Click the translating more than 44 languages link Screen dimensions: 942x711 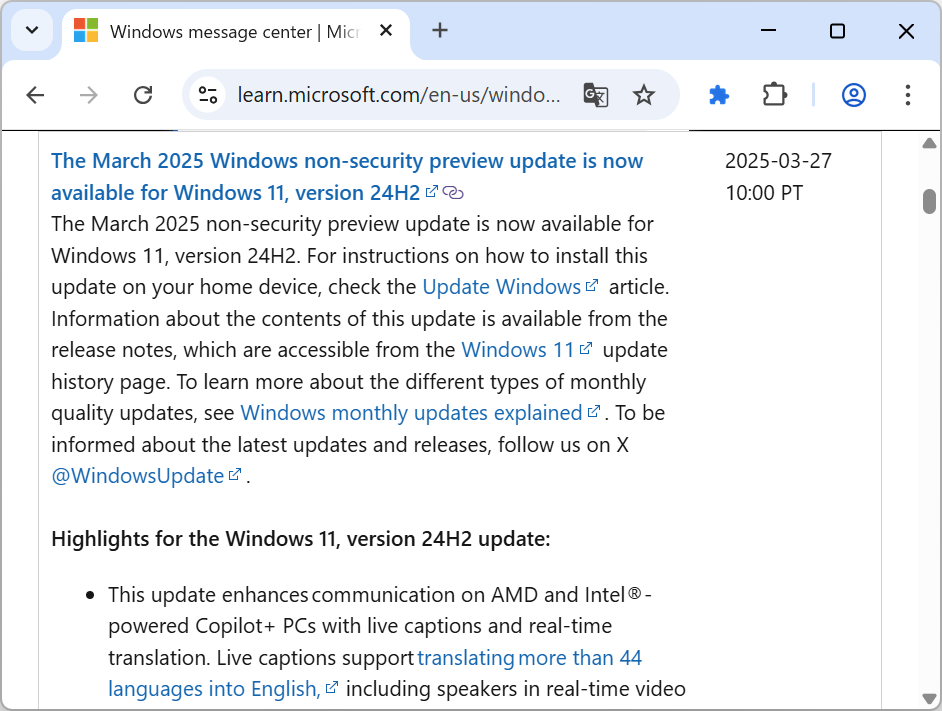click(529, 658)
